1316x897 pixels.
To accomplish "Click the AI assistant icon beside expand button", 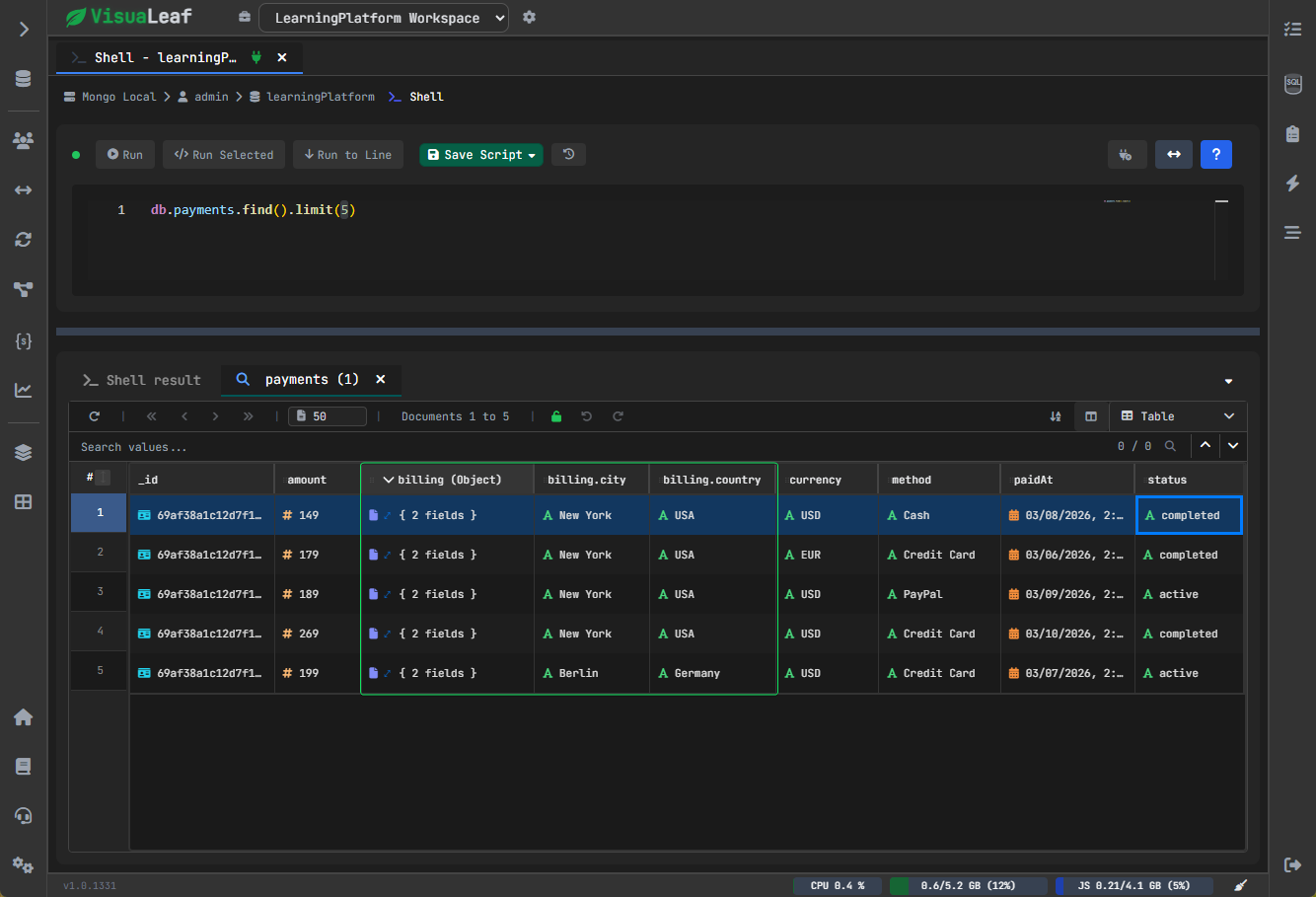I will tap(1127, 154).
